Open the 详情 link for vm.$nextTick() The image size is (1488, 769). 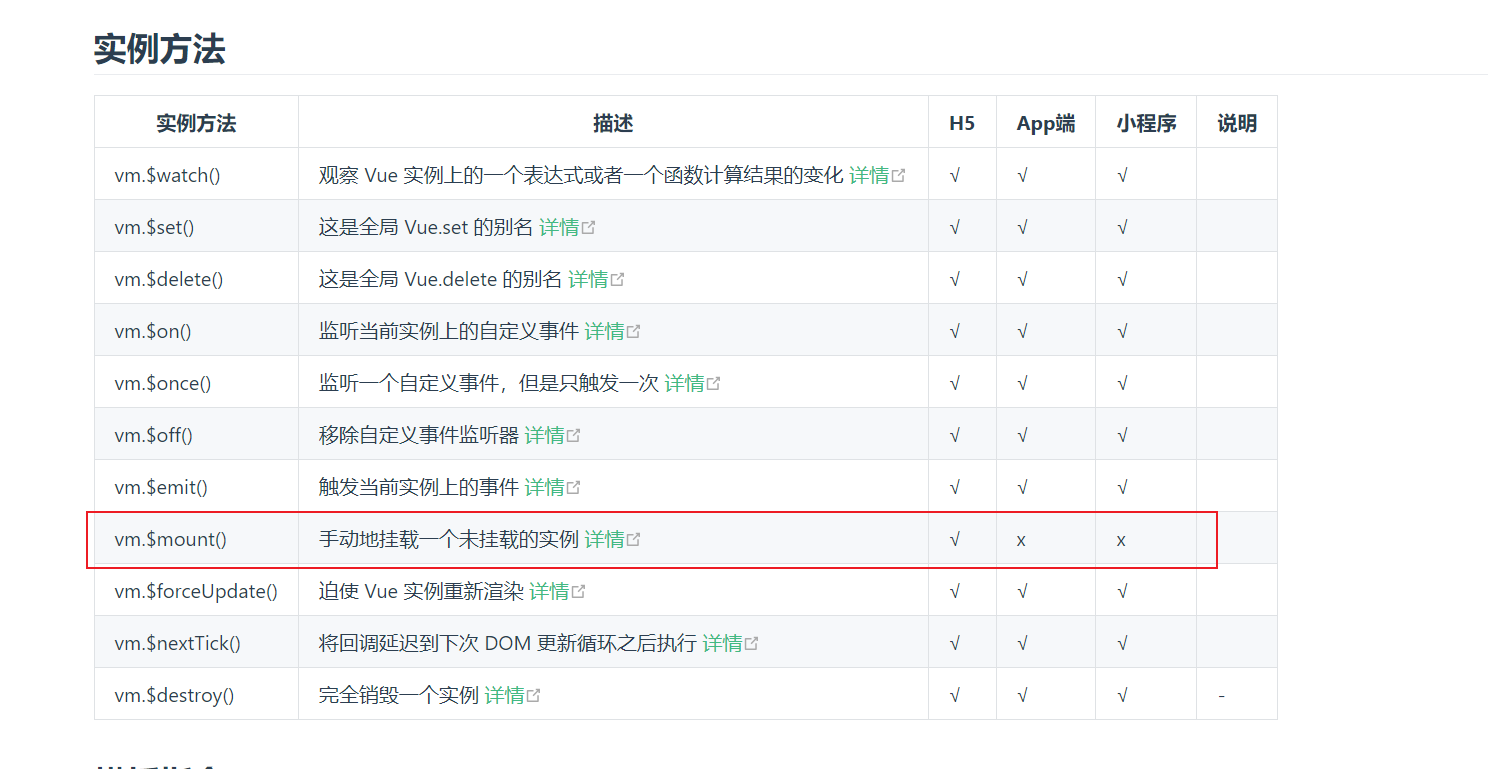[x=721, y=643]
